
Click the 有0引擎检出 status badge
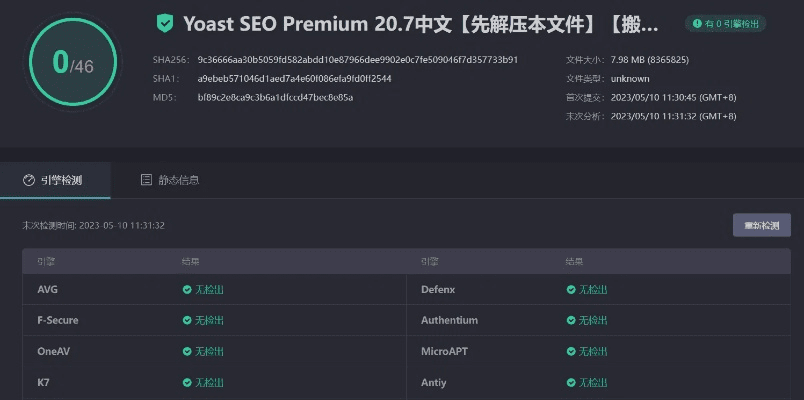tap(722, 23)
